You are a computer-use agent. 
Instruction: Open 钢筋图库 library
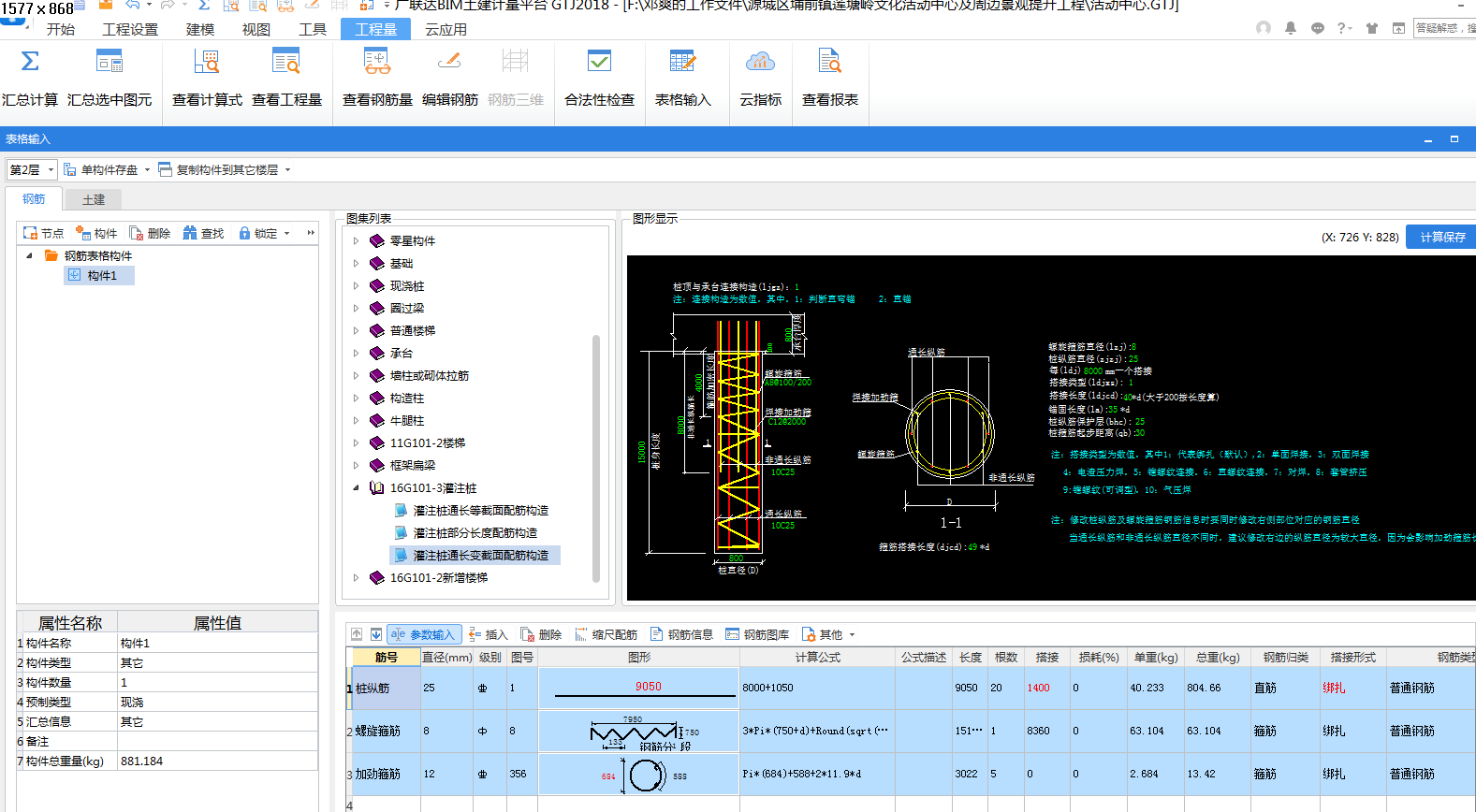coord(757,634)
